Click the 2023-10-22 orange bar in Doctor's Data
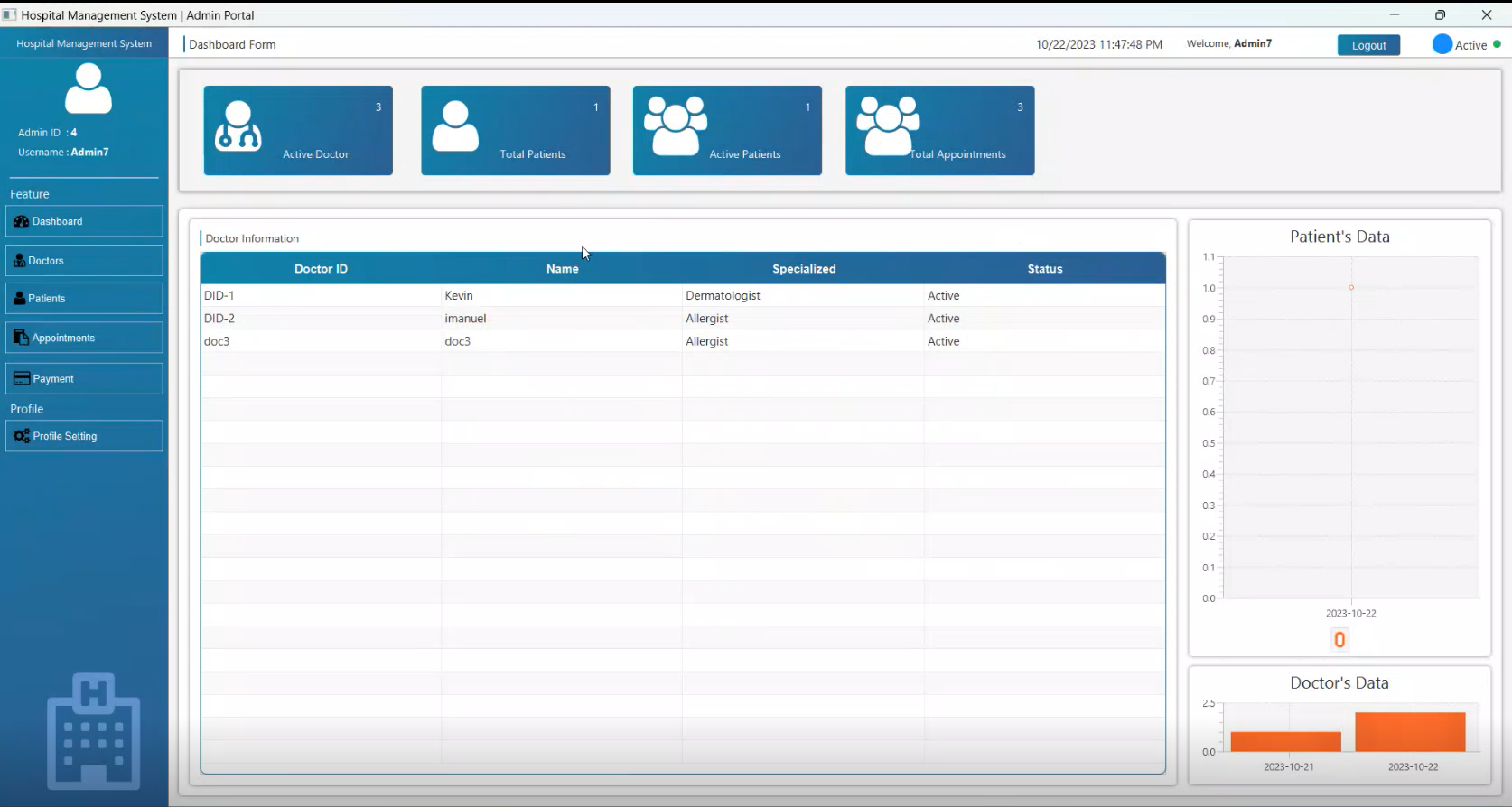Screen dimensions: 1512x807 point(1410,732)
